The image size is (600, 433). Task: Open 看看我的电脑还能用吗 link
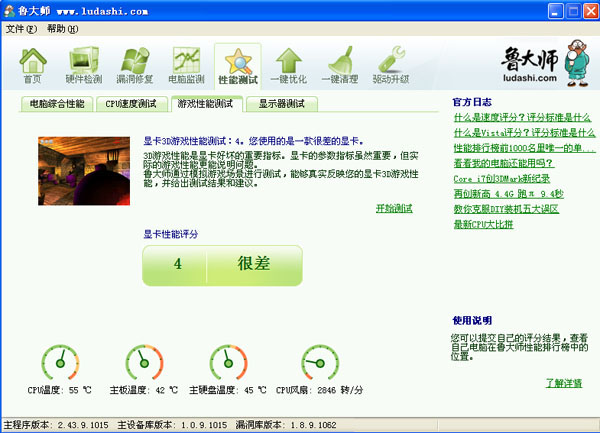click(504, 163)
